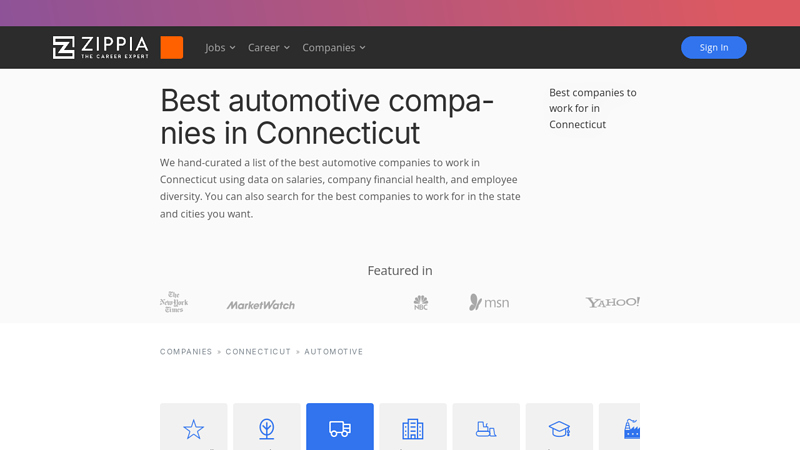Select the factory manufacturing category tile
The width and height of the screenshot is (800, 450).
619,427
